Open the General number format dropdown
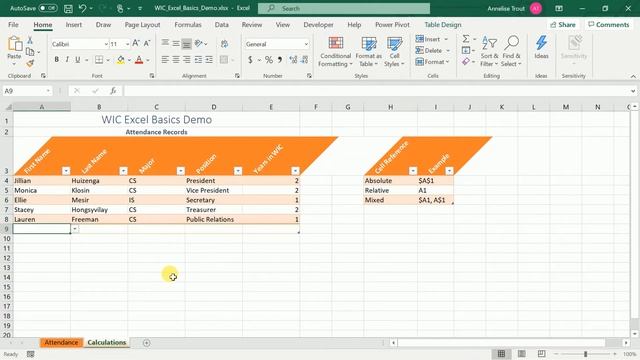This screenshot has width=640, height=360. (306, 44)
